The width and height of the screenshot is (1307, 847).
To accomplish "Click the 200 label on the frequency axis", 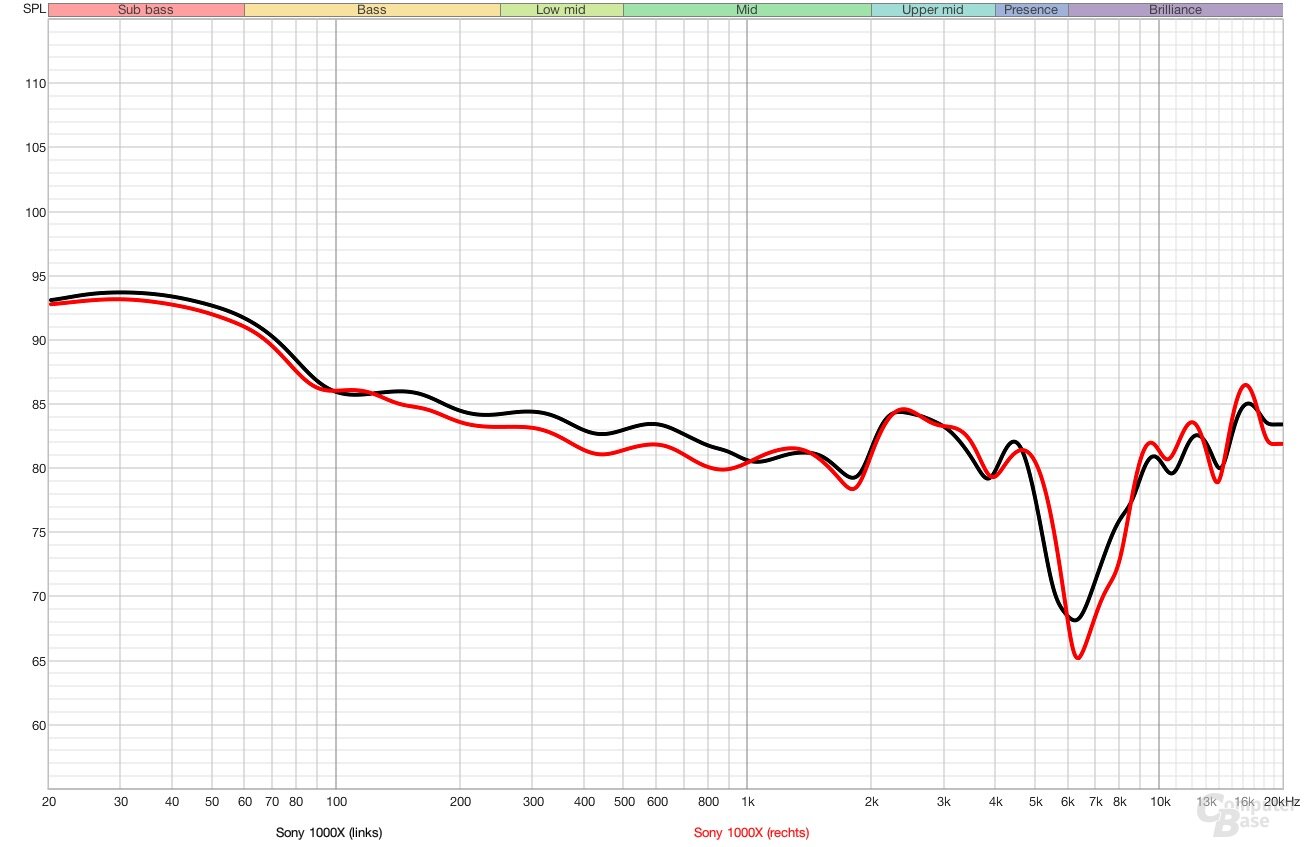I will [x=459, y=802].
